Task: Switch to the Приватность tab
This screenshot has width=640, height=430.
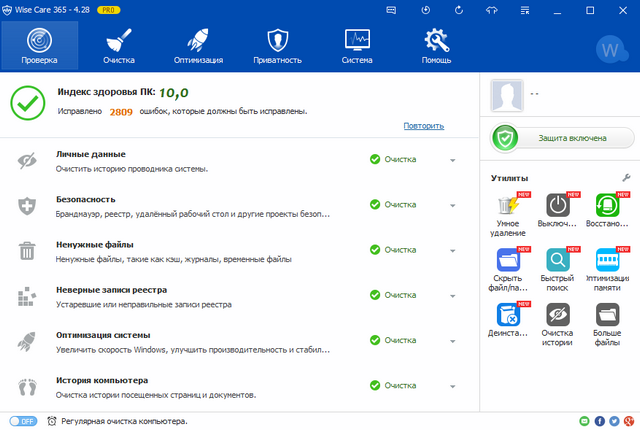Action: 277,45
